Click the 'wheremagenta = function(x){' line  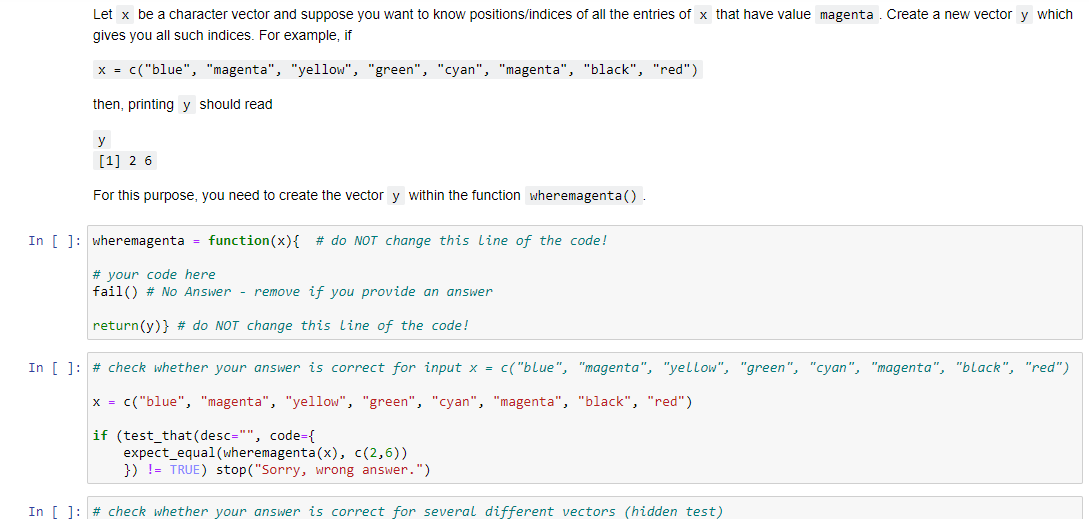pos(350,241)
